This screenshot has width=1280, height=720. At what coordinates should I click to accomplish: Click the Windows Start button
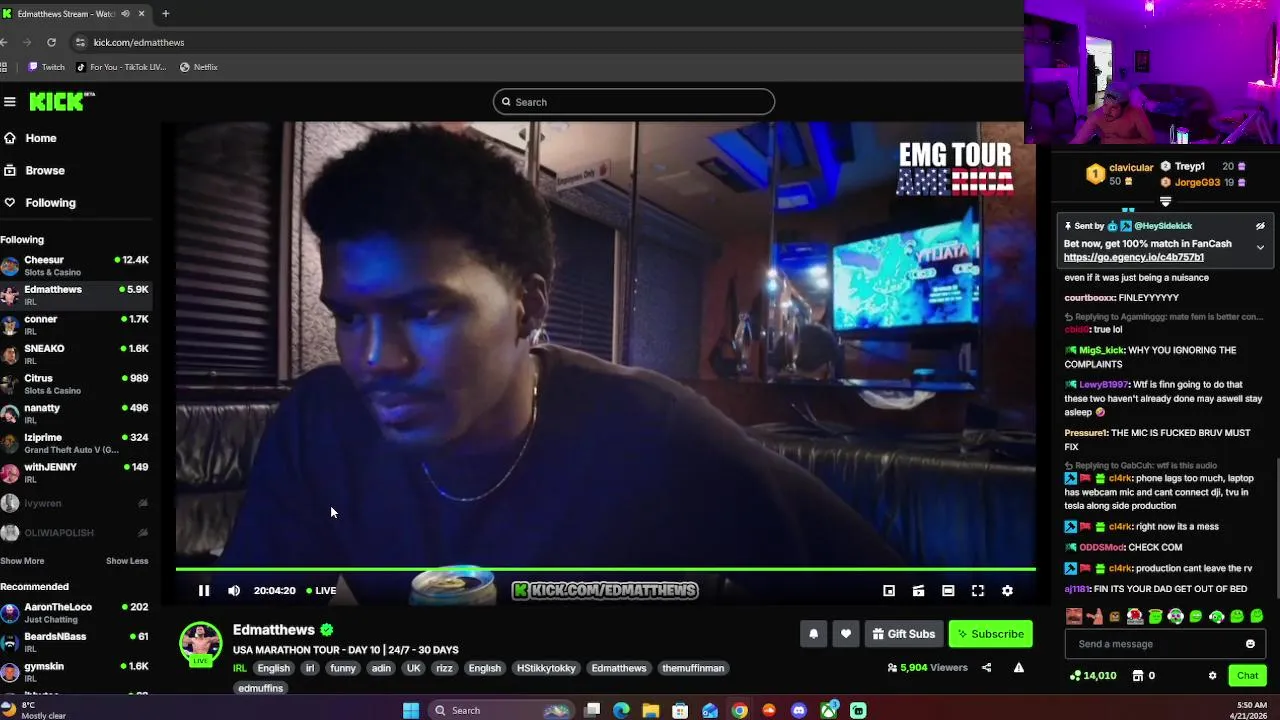tap(411, 710)
